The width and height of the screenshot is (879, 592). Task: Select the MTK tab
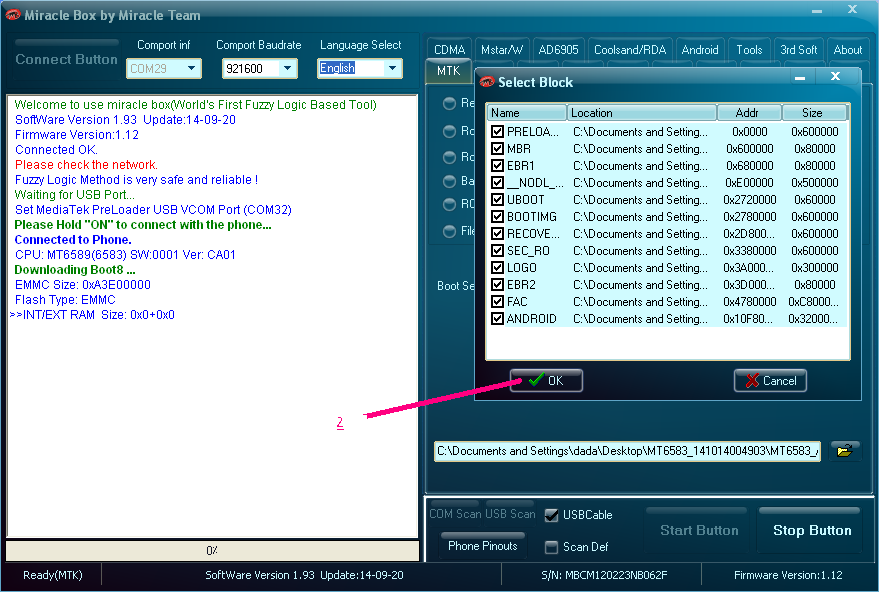(x=448, y=71)
